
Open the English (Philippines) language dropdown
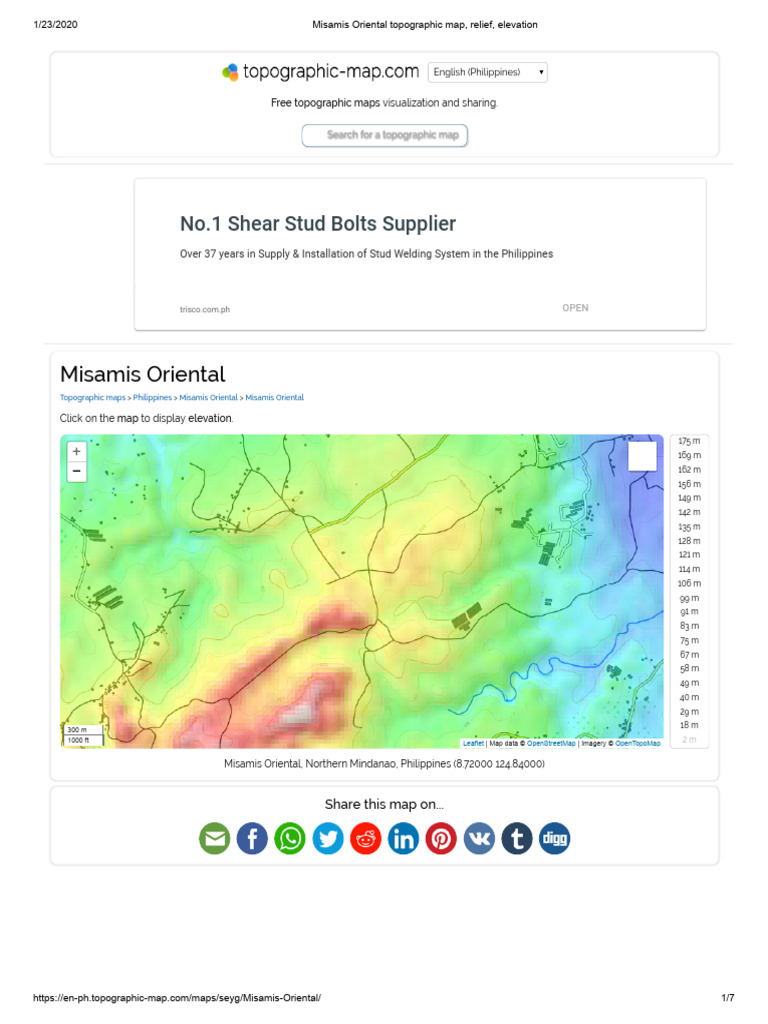pos(487,72)
